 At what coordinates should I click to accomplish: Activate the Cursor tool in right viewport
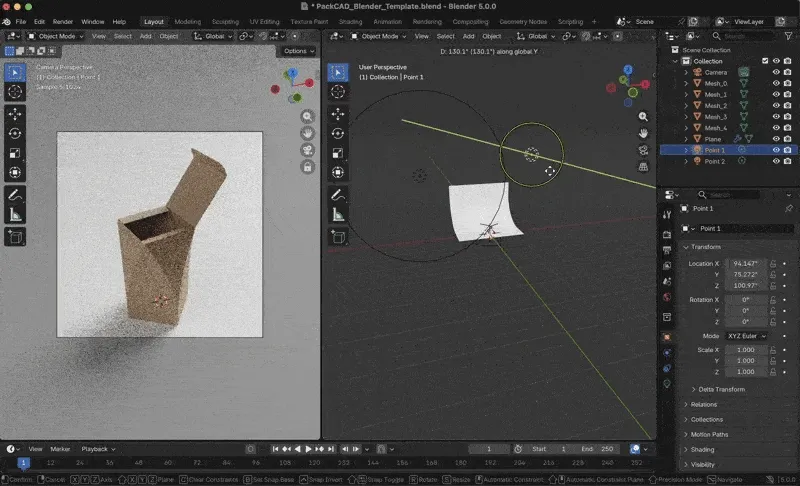pyautogui.click(x=337, y=91)
